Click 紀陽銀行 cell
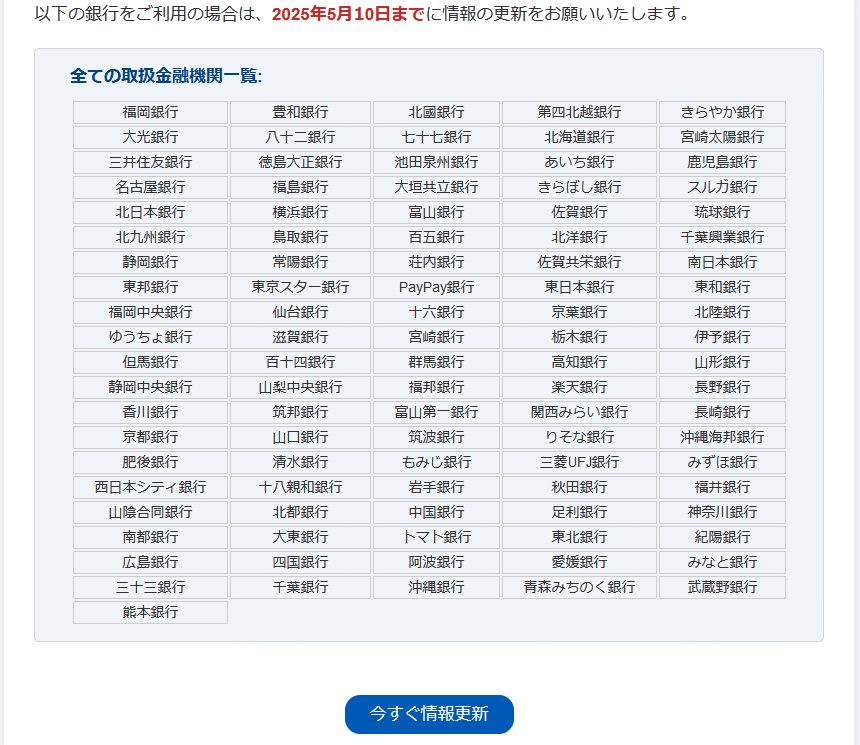860x745 pixels. 722,538
